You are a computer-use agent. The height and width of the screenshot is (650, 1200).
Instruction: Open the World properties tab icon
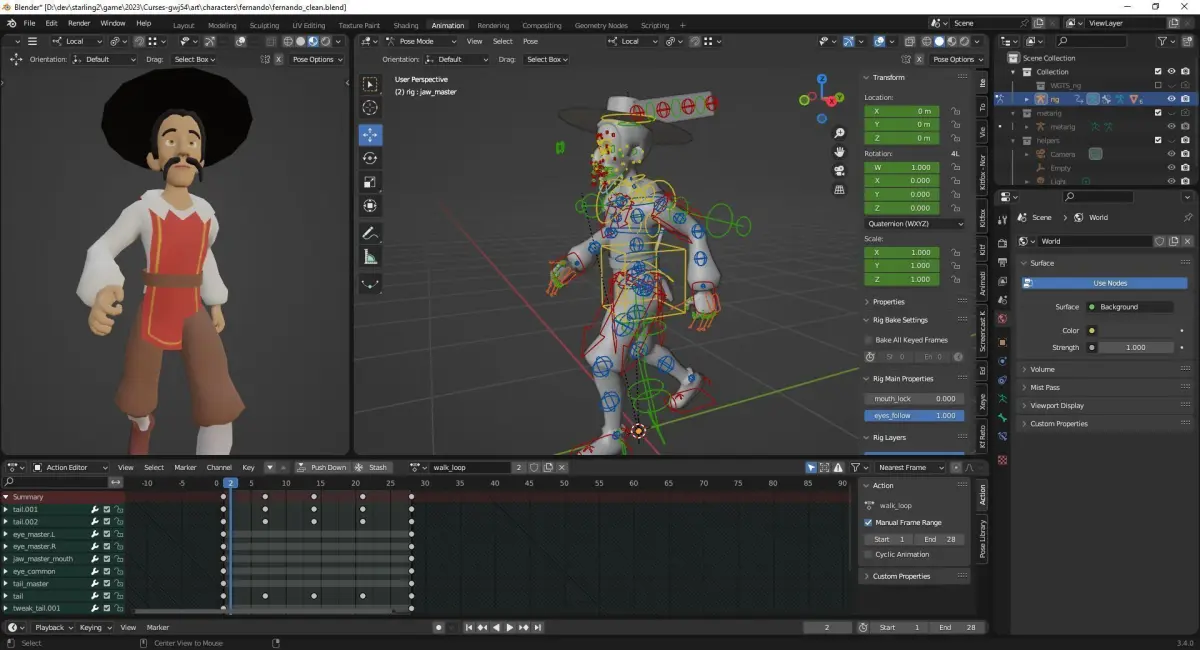(x=1002, y=319)
